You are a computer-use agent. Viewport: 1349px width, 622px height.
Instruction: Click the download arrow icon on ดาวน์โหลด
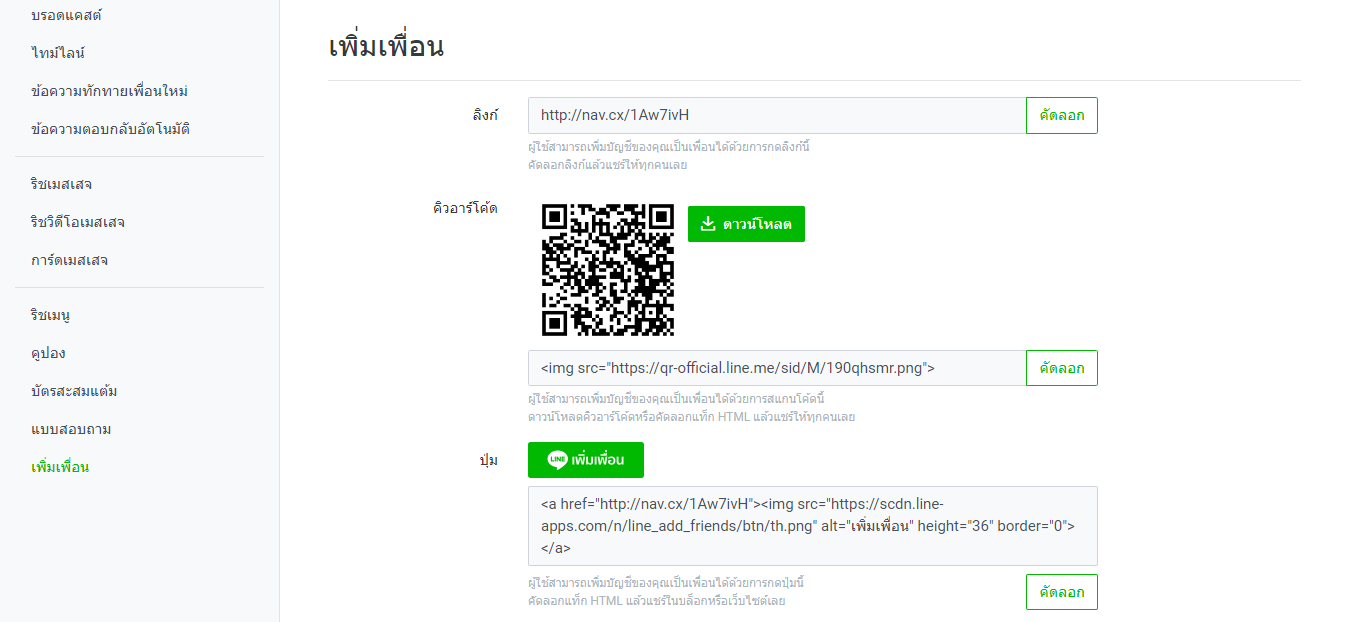point(708,224)
